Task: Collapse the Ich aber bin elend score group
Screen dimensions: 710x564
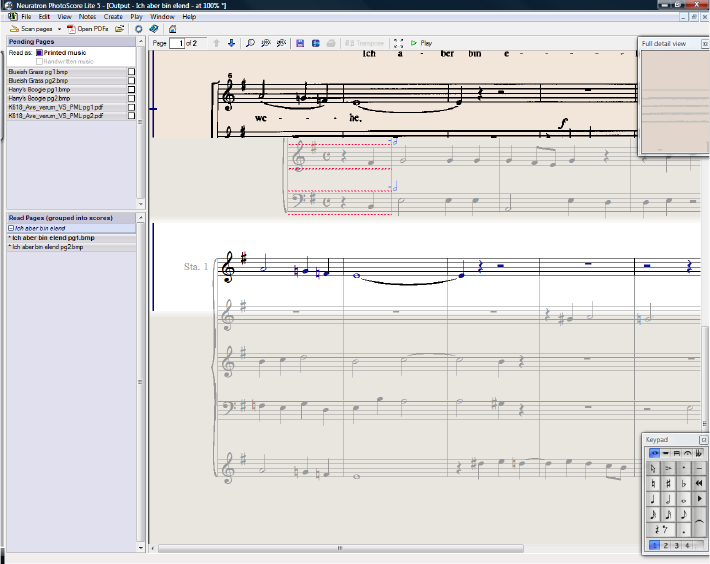Action: click(11, 228)
